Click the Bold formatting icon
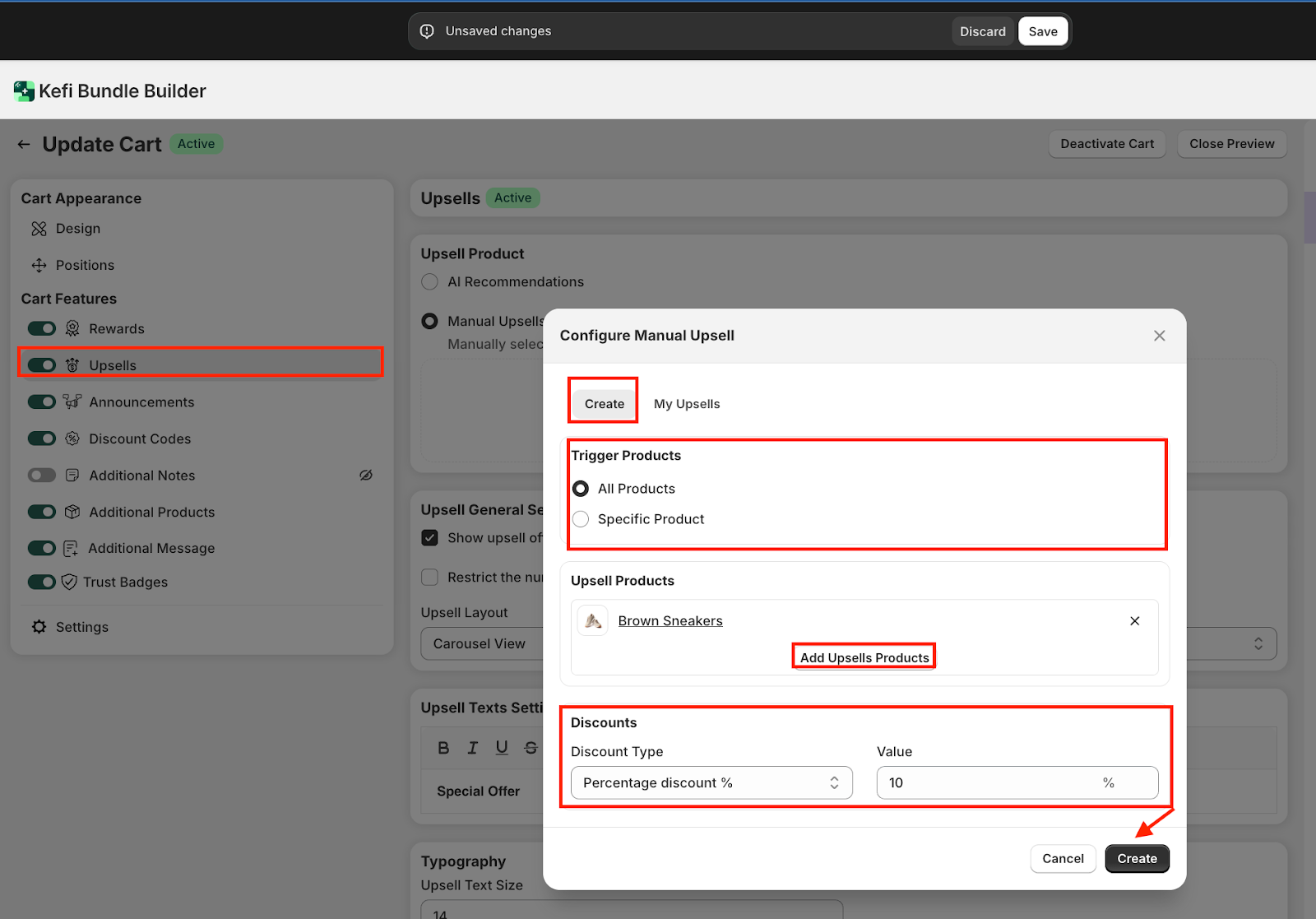Screen dimensions: 1316x919 pos(443,748)
